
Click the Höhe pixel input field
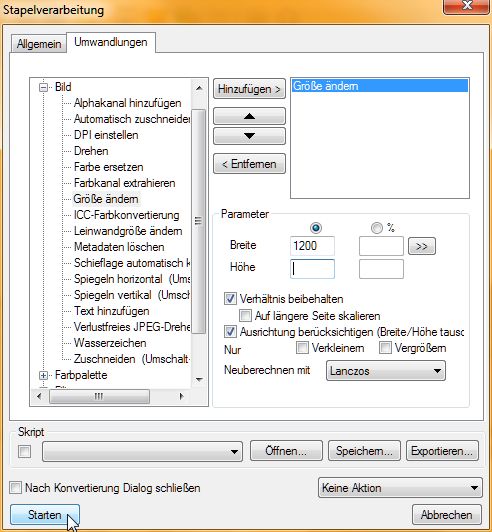[x=312, y=269]
